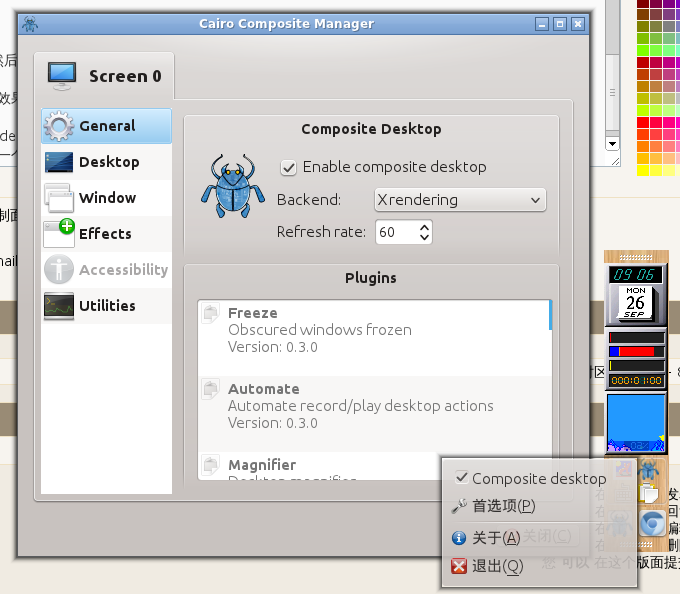Click the 'Composite Desktop' heading

tap(371, 129)
